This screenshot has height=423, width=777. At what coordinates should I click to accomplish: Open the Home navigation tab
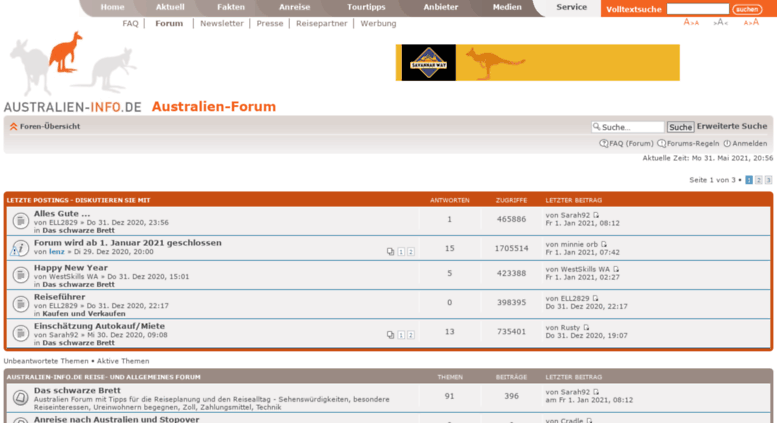click(x=112, y=7)
